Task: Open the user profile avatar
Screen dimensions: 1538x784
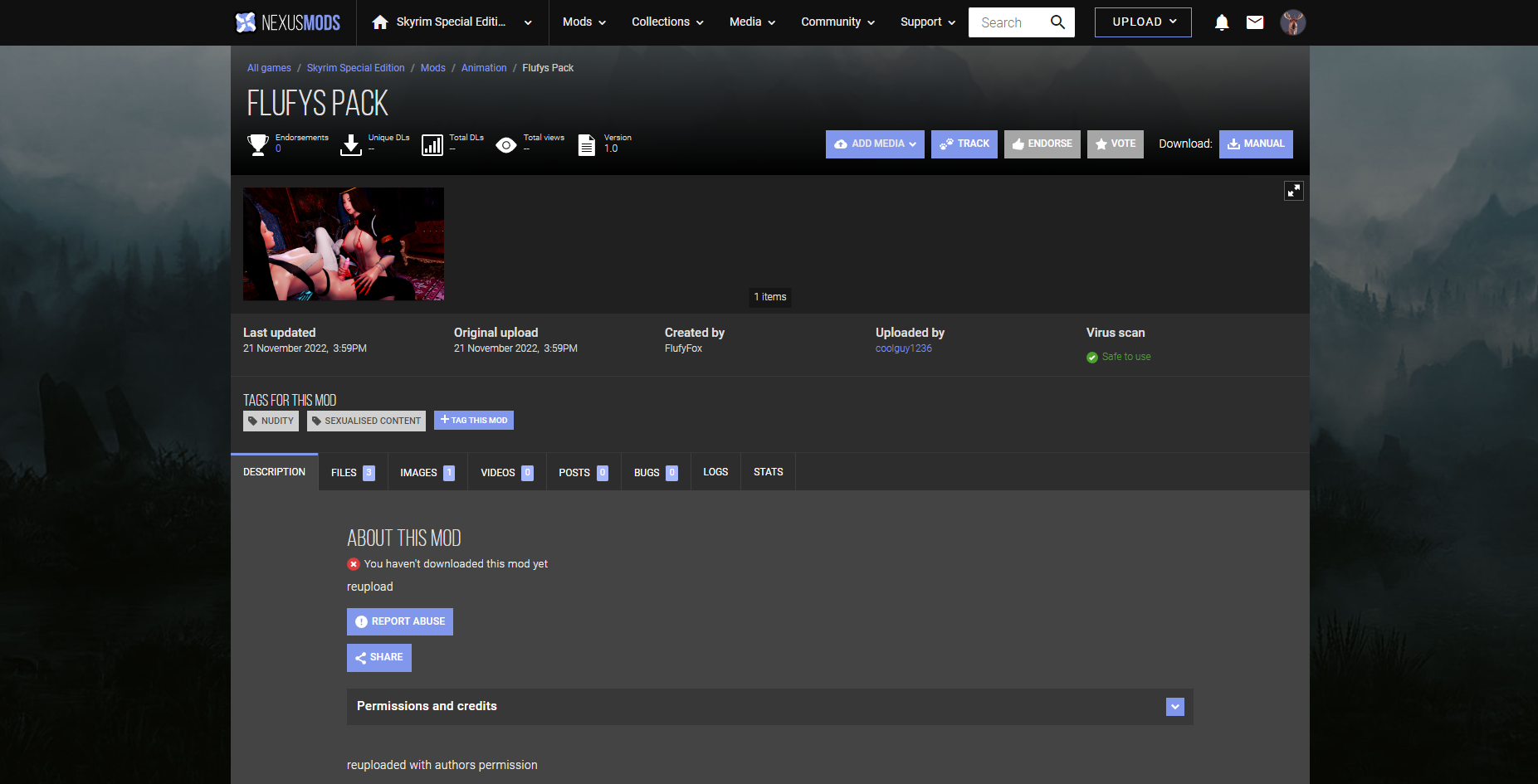Action: click(x=1293, y=22)
